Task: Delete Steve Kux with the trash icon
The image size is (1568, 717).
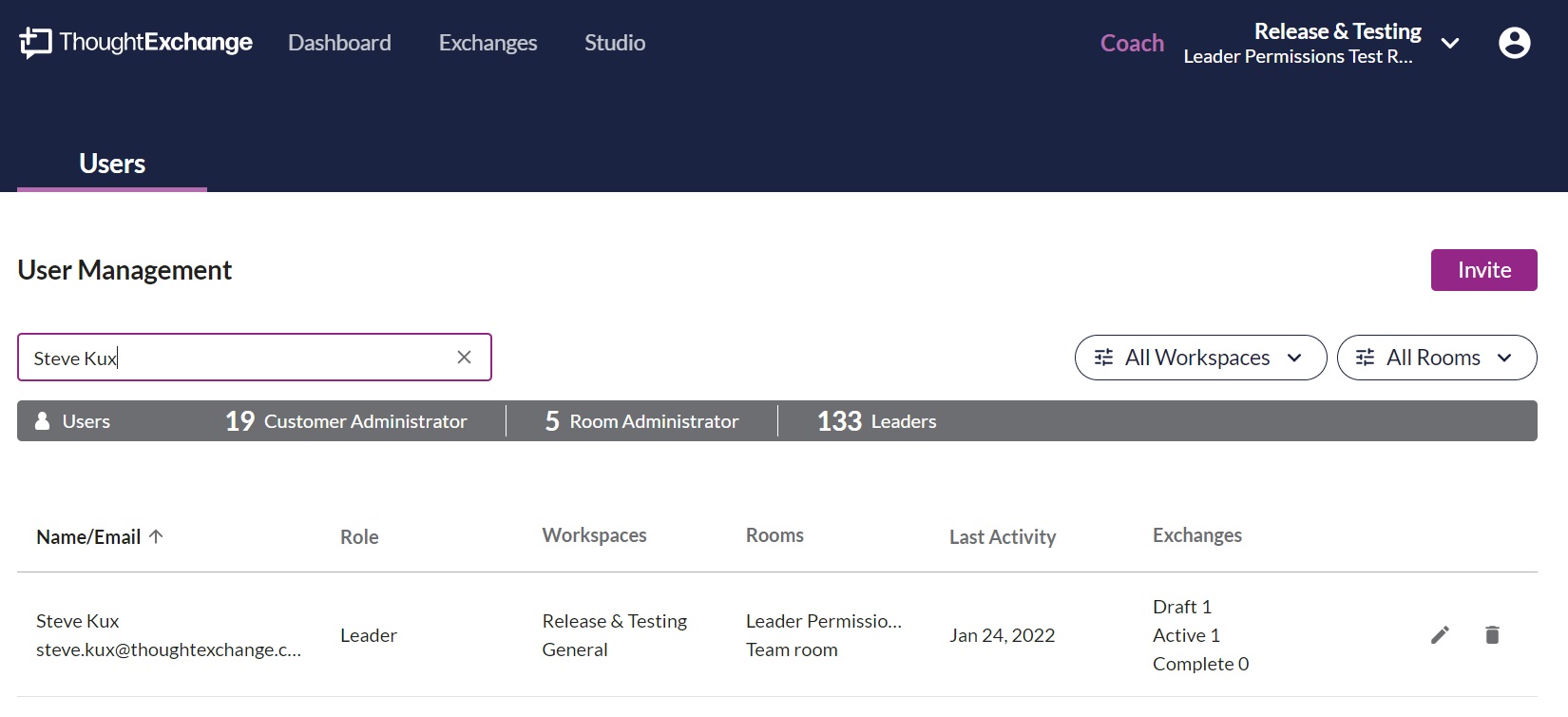Action: coord(1492,634)
